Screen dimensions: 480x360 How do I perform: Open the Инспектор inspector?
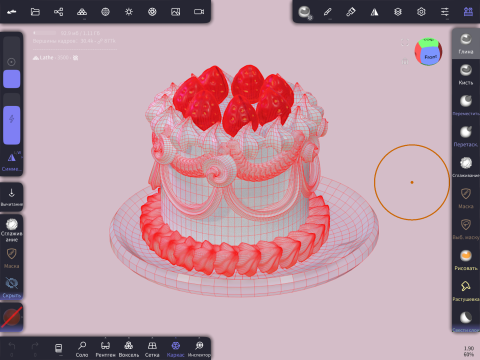(x=199, y=349)
